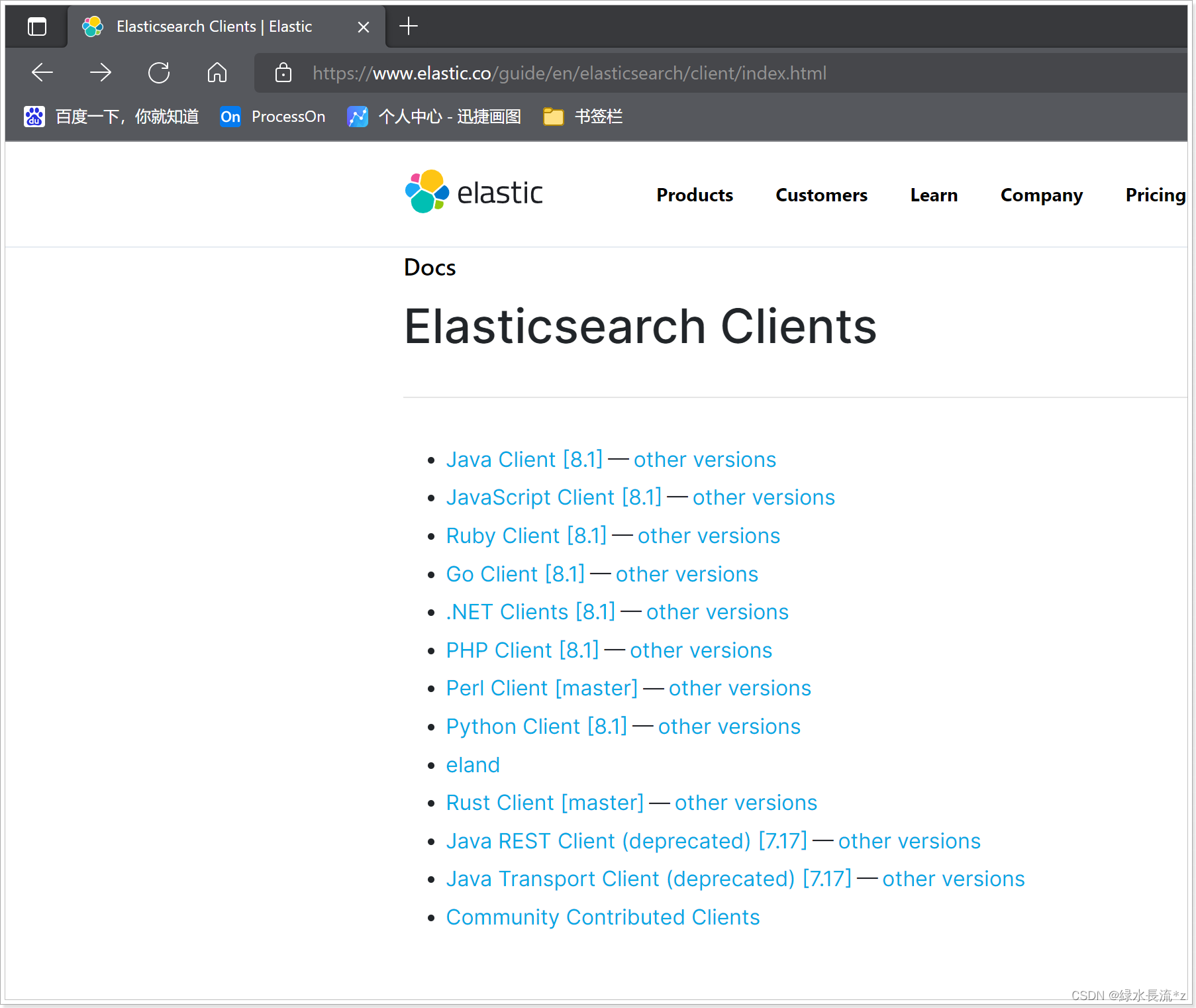Viewport: 1196px width, 1008px height.
Task: Open other versions for Java Transport Client
Action: tap(954, 878)
